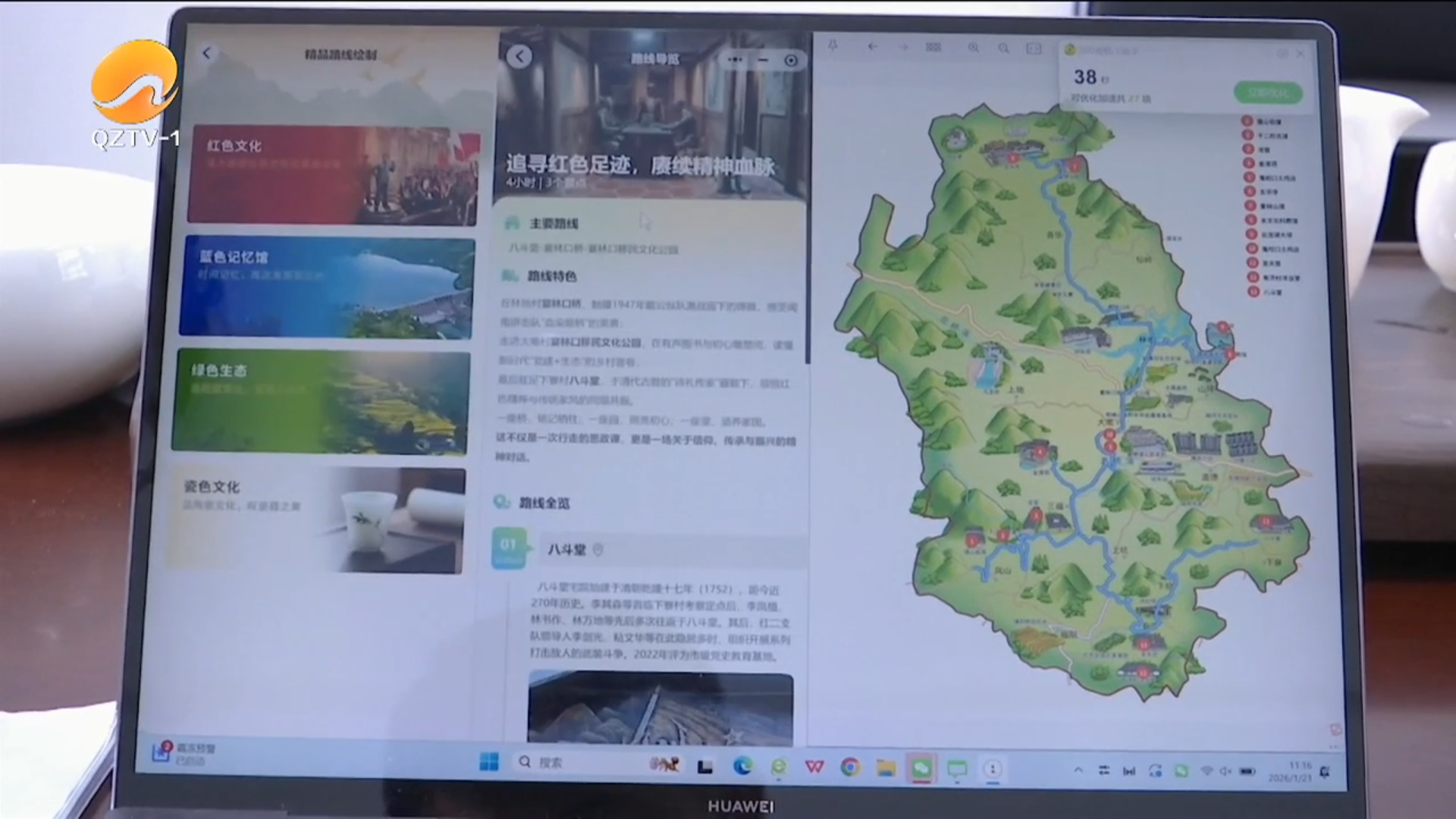Viewport: 1456px width, 819px height.
Task: Open the three-dots more menu
Action: 735,59
